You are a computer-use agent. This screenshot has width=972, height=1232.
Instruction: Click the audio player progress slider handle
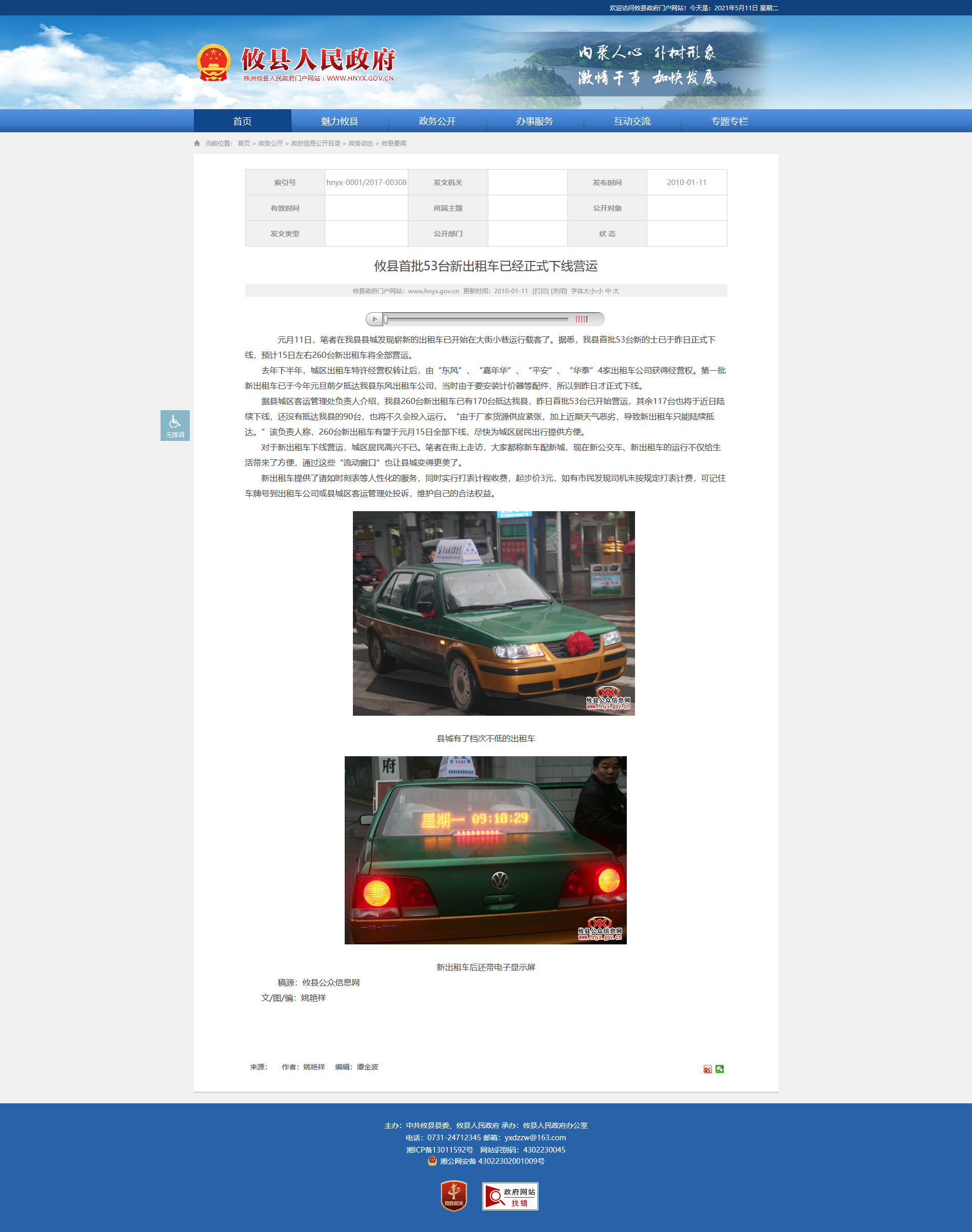point(386,319)
